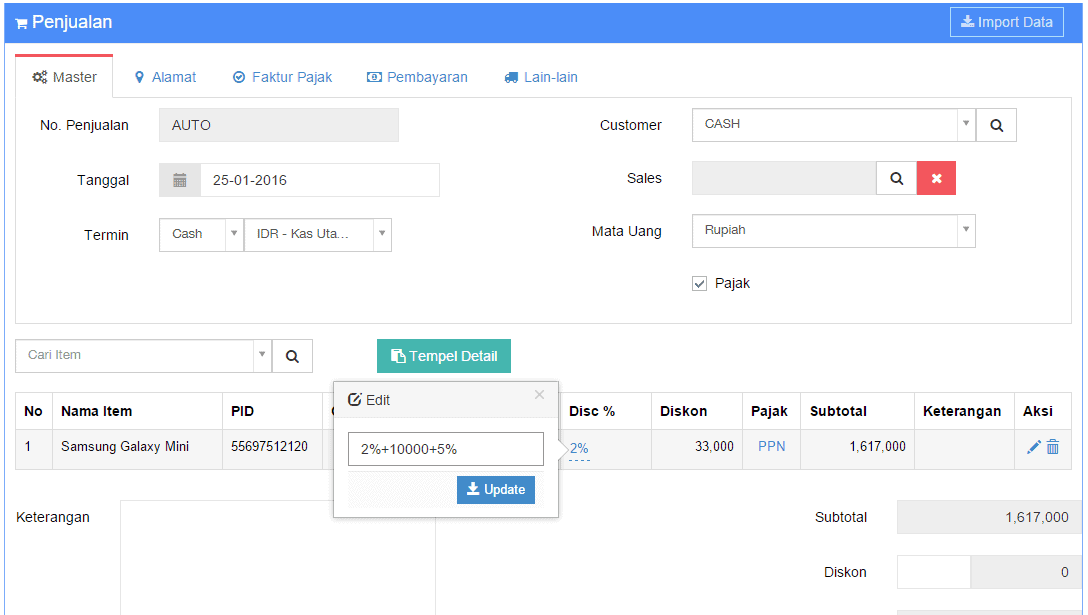
Task: Delete Samsung Galaxy Mini row trash icon
Action: 1053,447
